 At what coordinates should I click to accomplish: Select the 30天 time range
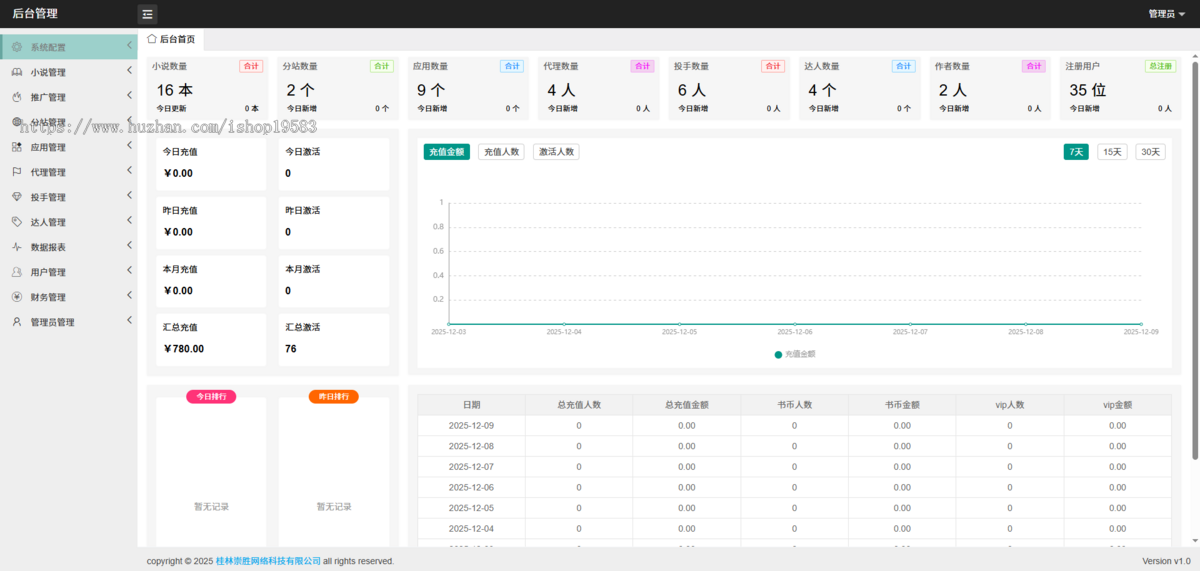pos(1150,152)
